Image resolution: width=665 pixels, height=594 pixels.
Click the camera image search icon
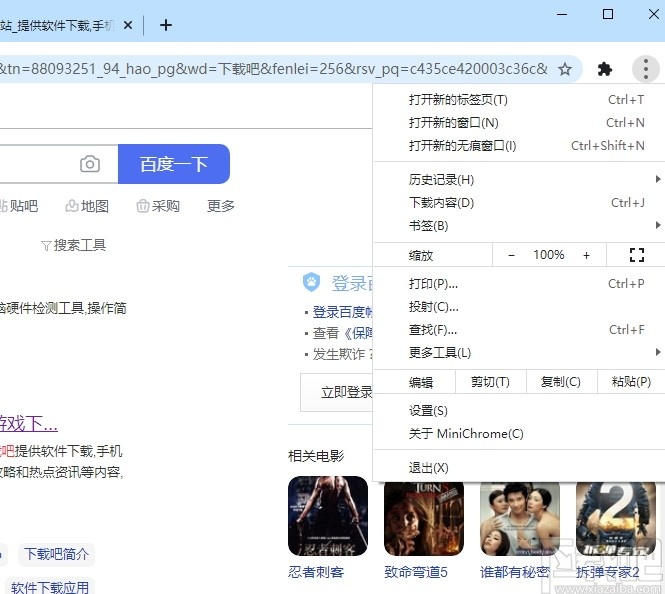[90, 164]
